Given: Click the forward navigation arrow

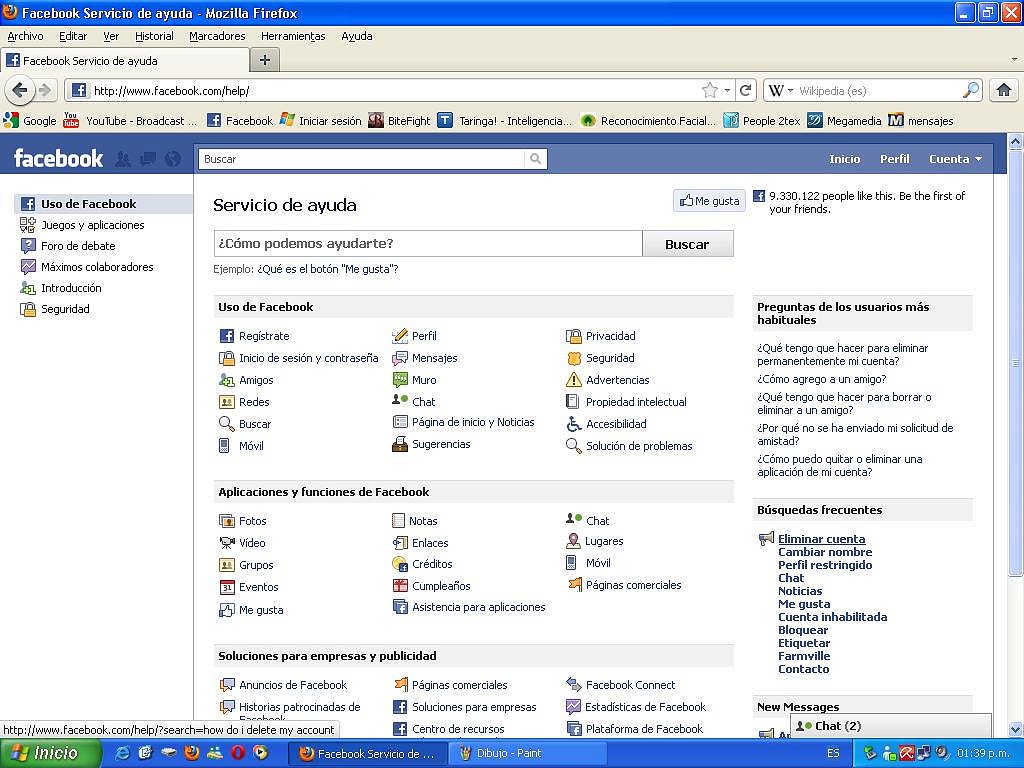Looking at the screenshot, I should [x=44, y=90].
